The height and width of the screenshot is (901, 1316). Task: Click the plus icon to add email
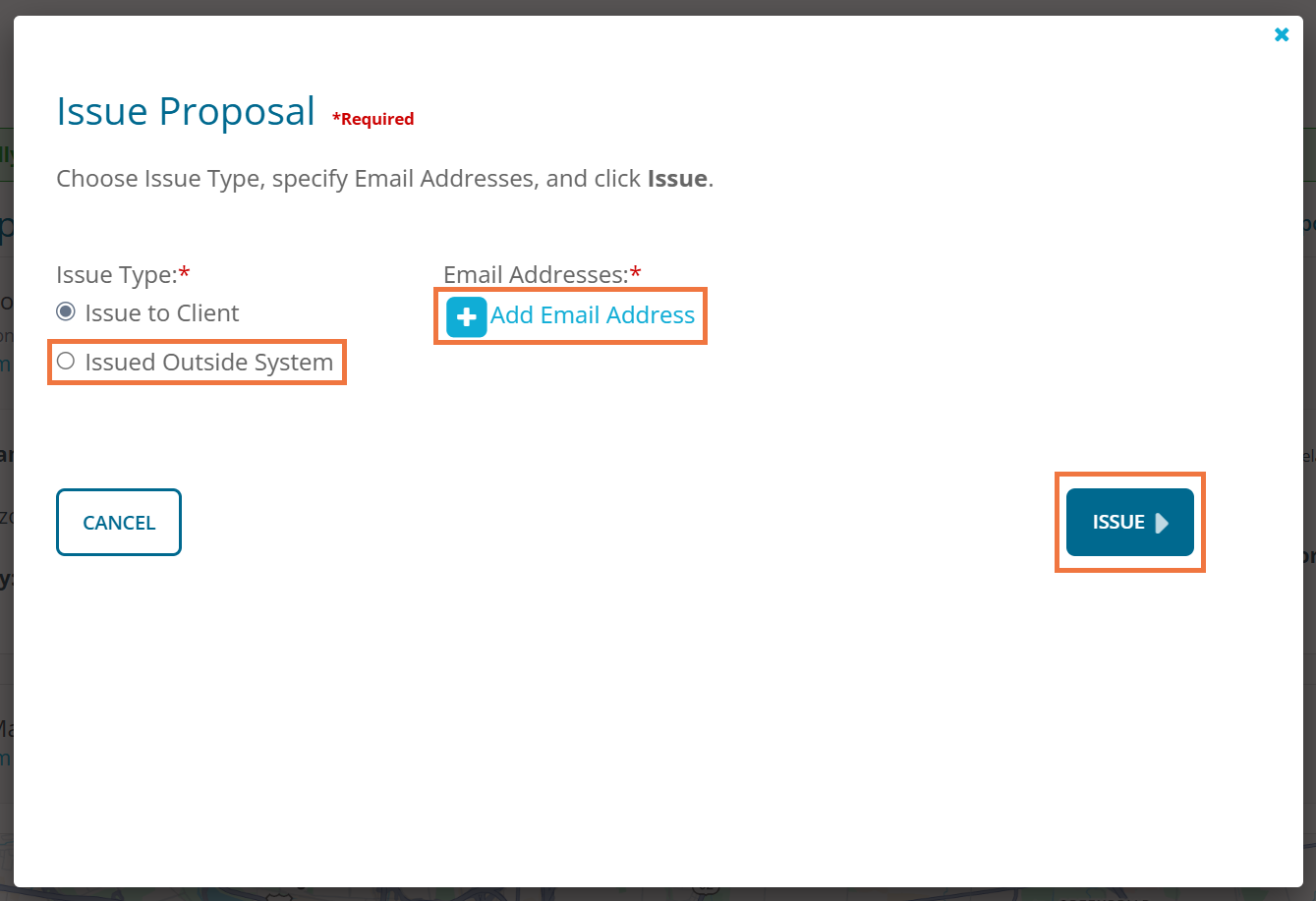coord(466,316)
